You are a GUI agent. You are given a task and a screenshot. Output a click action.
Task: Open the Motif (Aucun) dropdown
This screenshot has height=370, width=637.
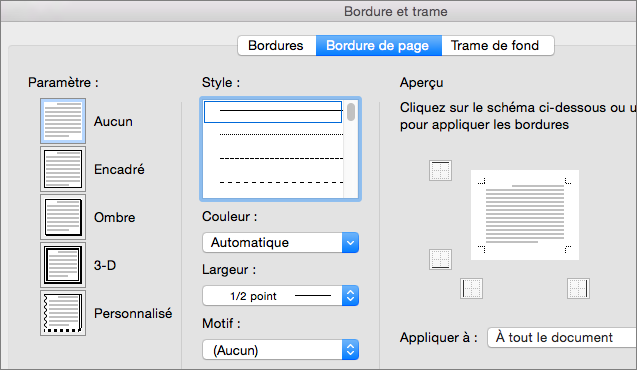coord(280,350)
